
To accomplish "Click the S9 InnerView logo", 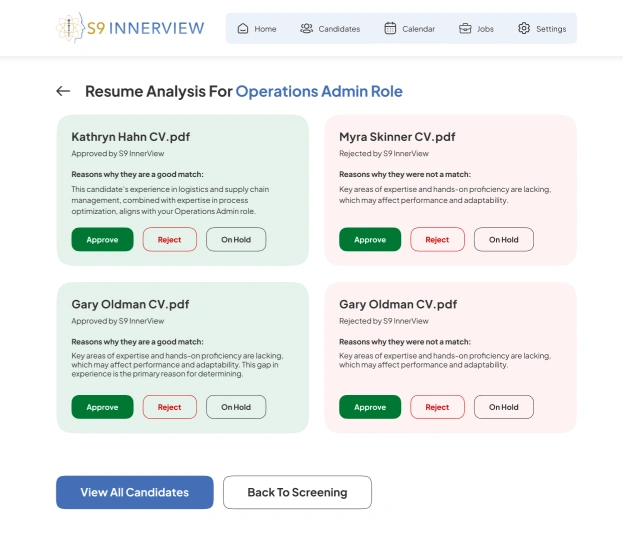I will coord(131,28).
